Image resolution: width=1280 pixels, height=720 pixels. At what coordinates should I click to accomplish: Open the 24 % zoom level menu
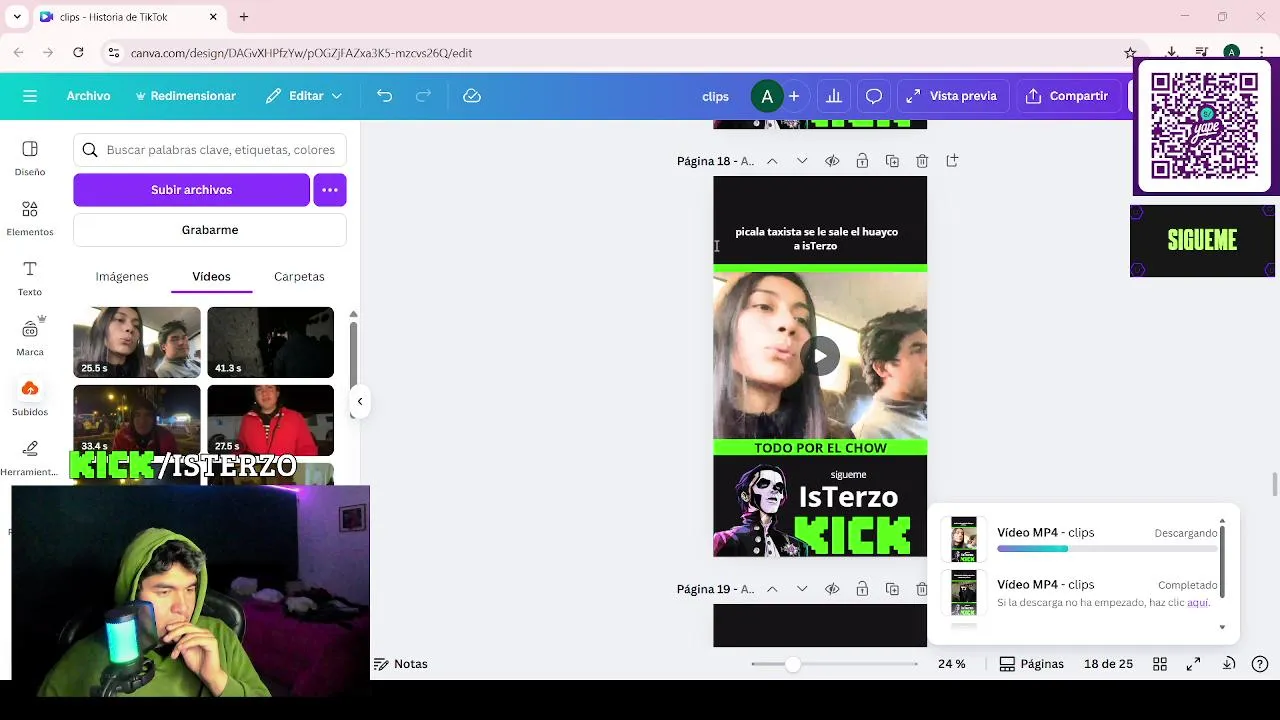point(952,664)
